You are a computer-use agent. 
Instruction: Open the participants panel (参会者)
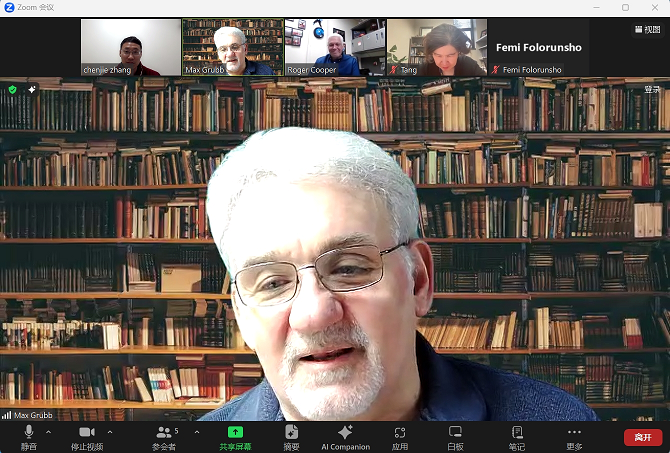tap(164, 436)
